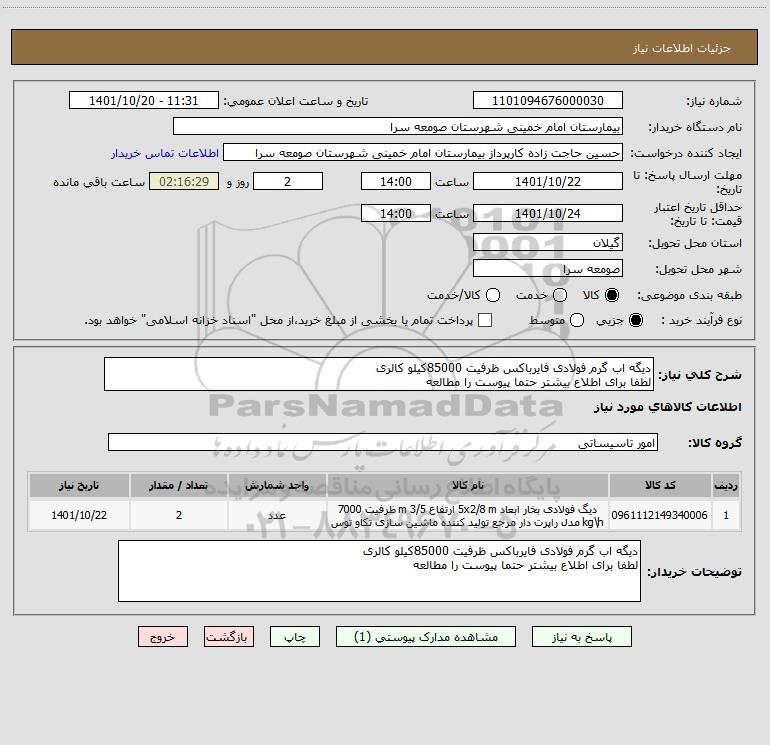Click row number 1 cell in table
Viewport: 770px width, 745px height.
coord(726,515)
